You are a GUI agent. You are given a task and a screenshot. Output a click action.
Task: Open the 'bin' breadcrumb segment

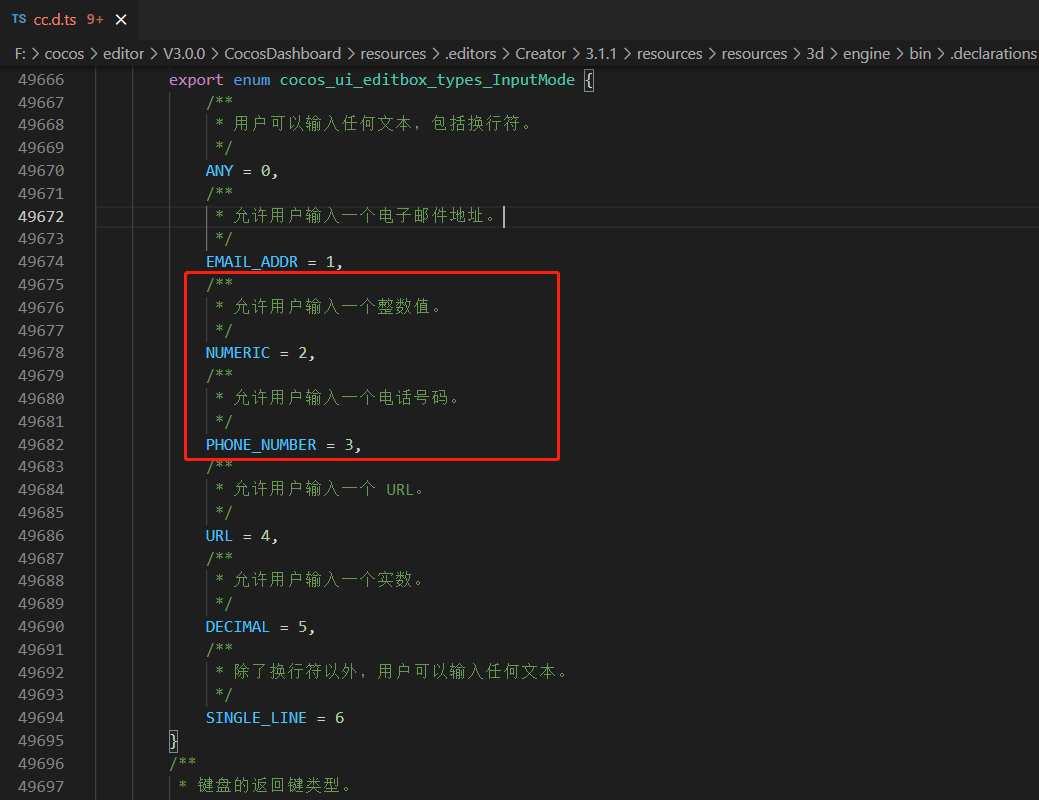coord(920,54)
